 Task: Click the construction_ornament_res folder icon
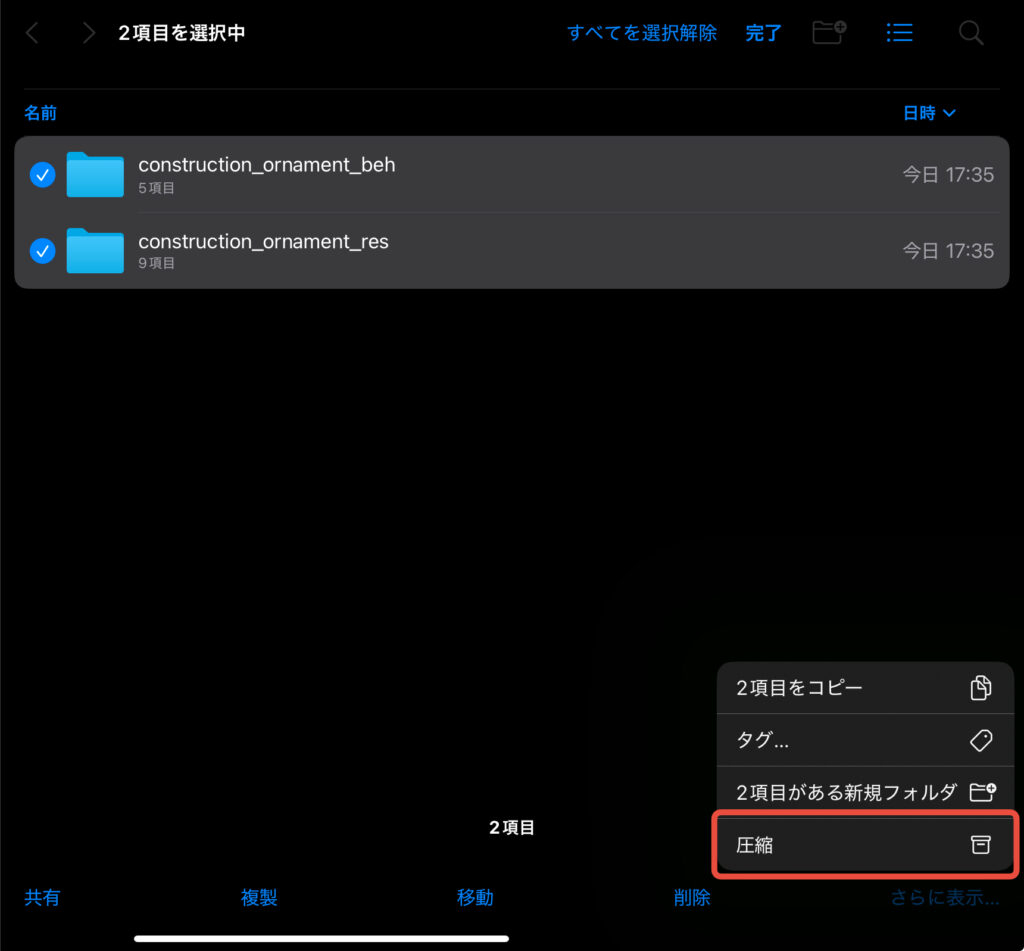[x=95, y=251]
